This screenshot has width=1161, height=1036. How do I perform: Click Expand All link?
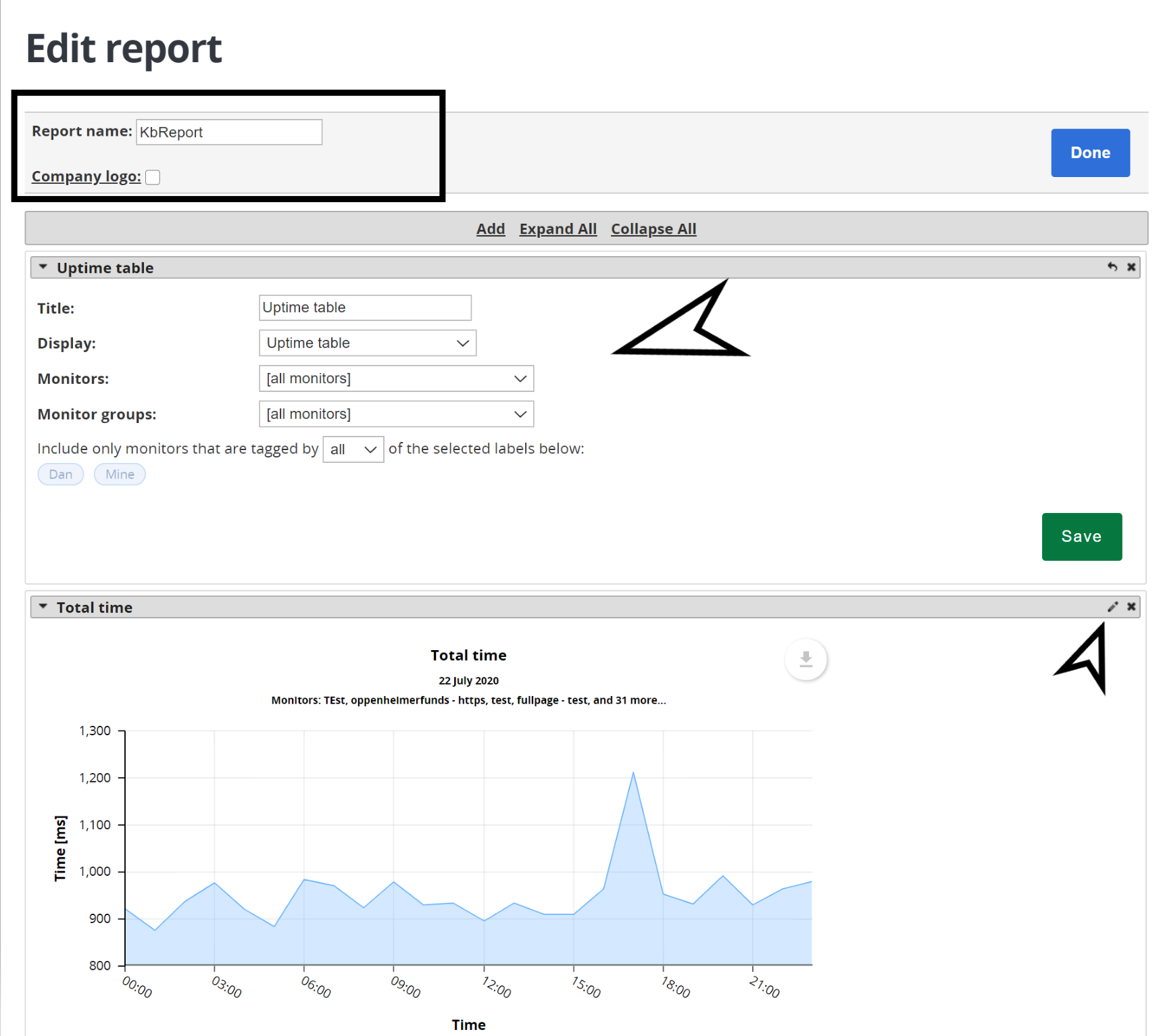click(x=558, y=229)
